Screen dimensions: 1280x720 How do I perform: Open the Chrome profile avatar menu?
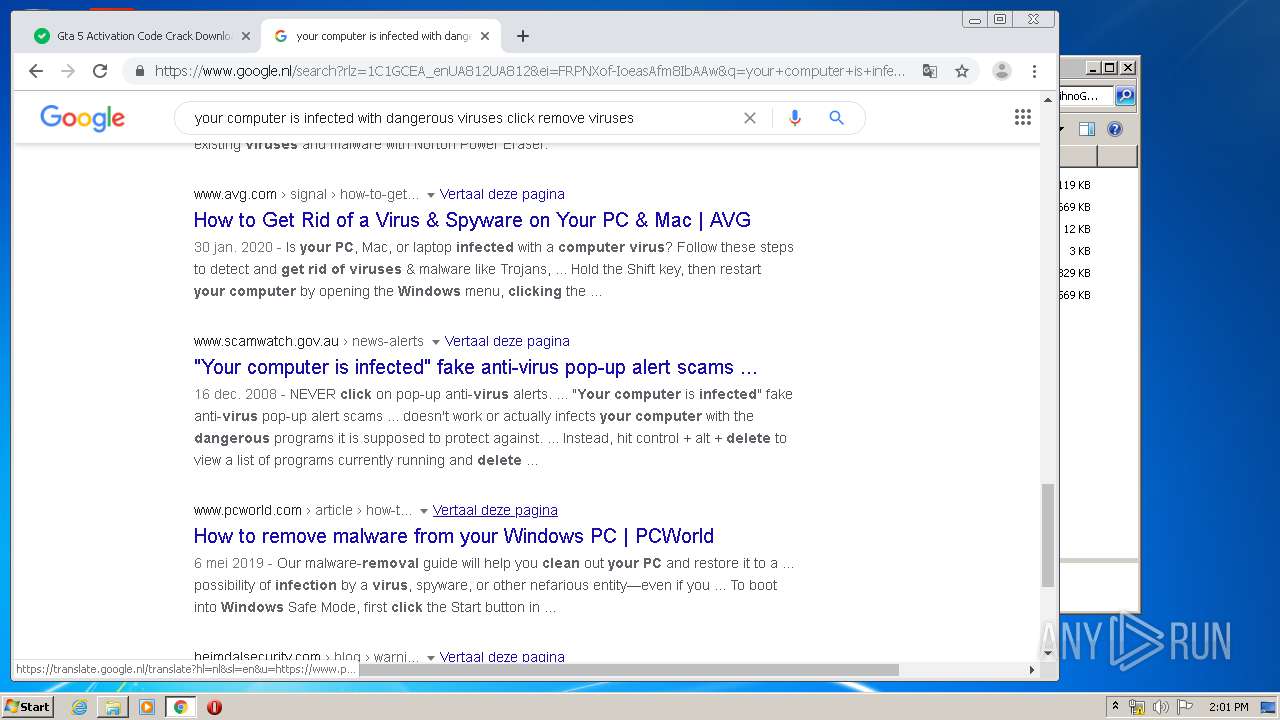tap(1001, 71)
